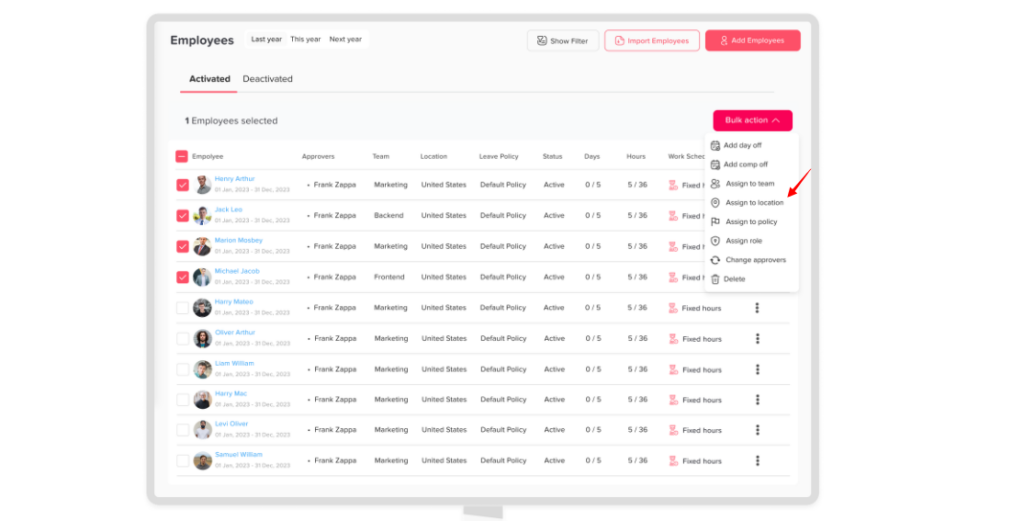1024x521 pixels.
Task: Click the Assign to policy flag icon
Action: click(715, 222)
